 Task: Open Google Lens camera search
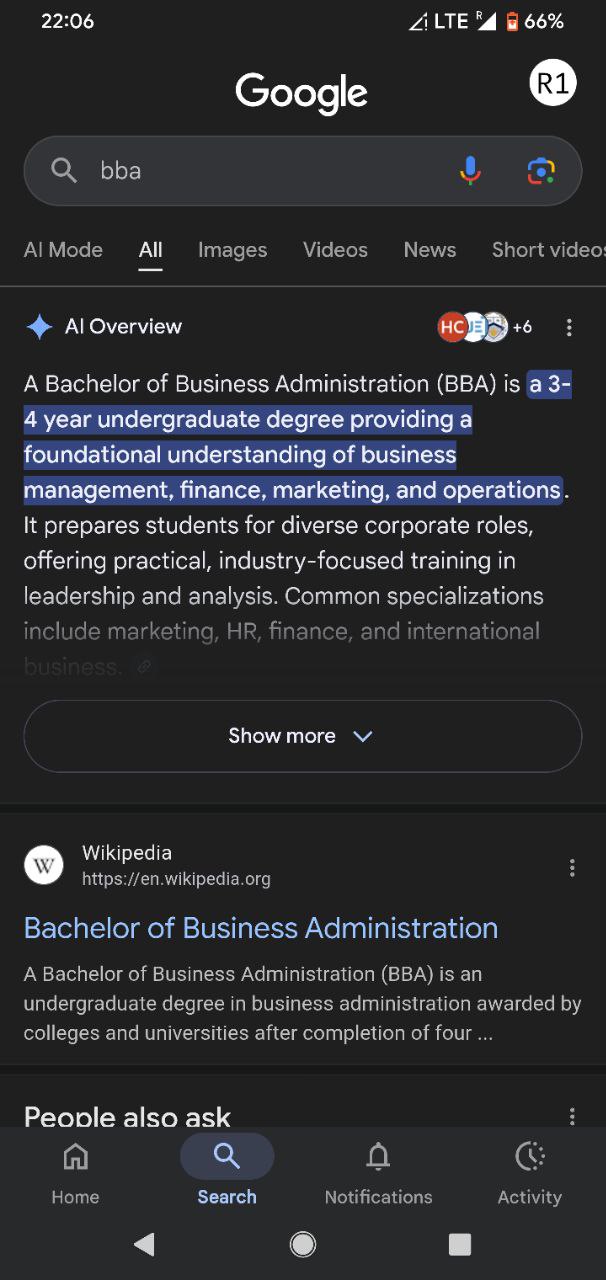[x=541, y=171]
